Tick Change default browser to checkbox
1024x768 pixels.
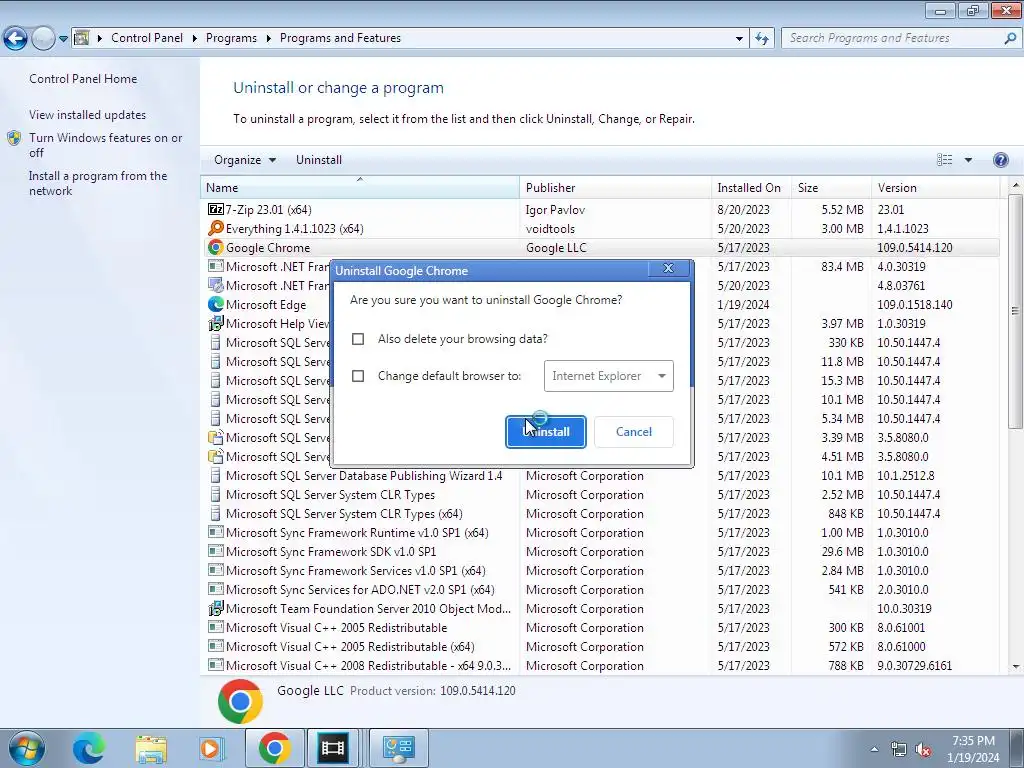coord(358,376)
